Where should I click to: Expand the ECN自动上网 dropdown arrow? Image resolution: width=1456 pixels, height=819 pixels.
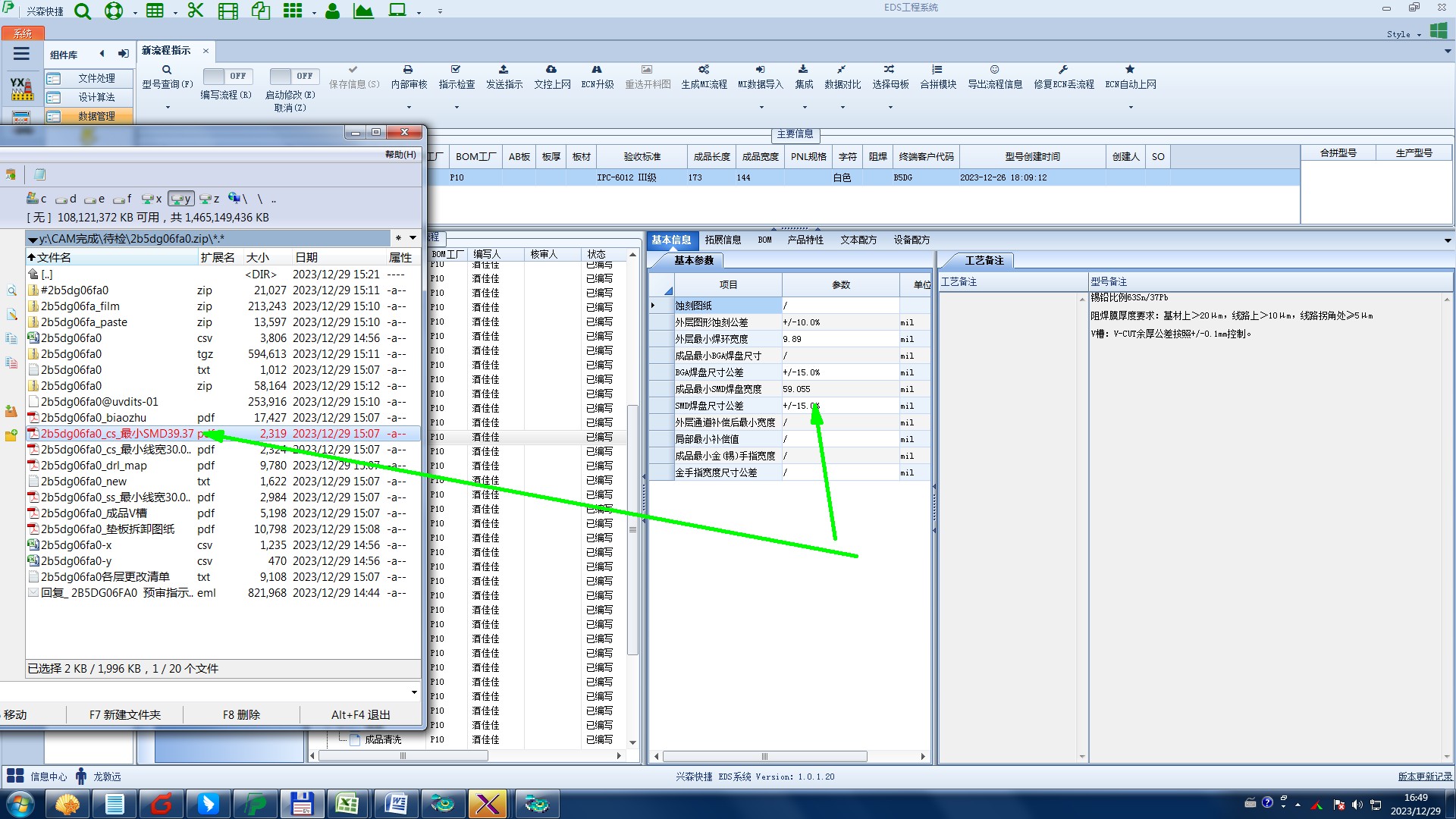pos(1131,107)
